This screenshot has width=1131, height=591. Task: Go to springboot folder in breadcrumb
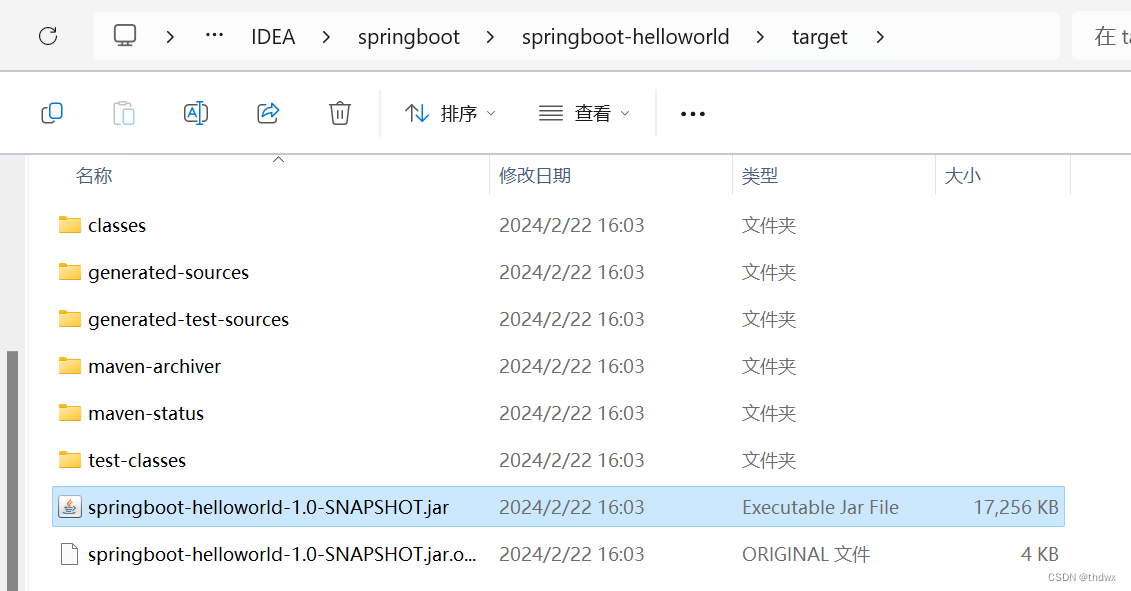408,37
